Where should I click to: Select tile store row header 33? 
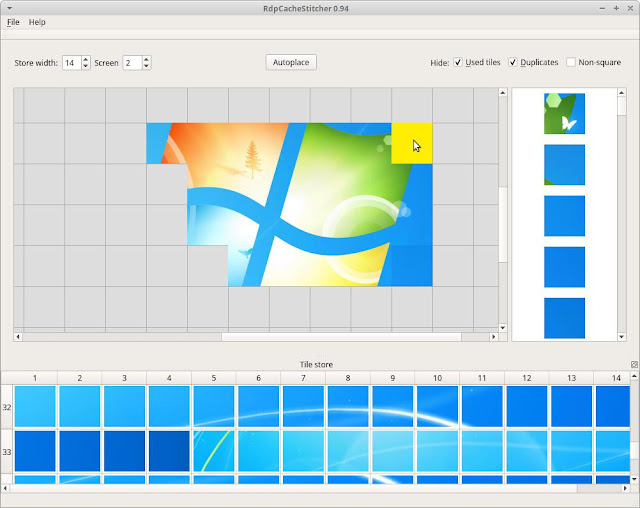tap(7, 452)
